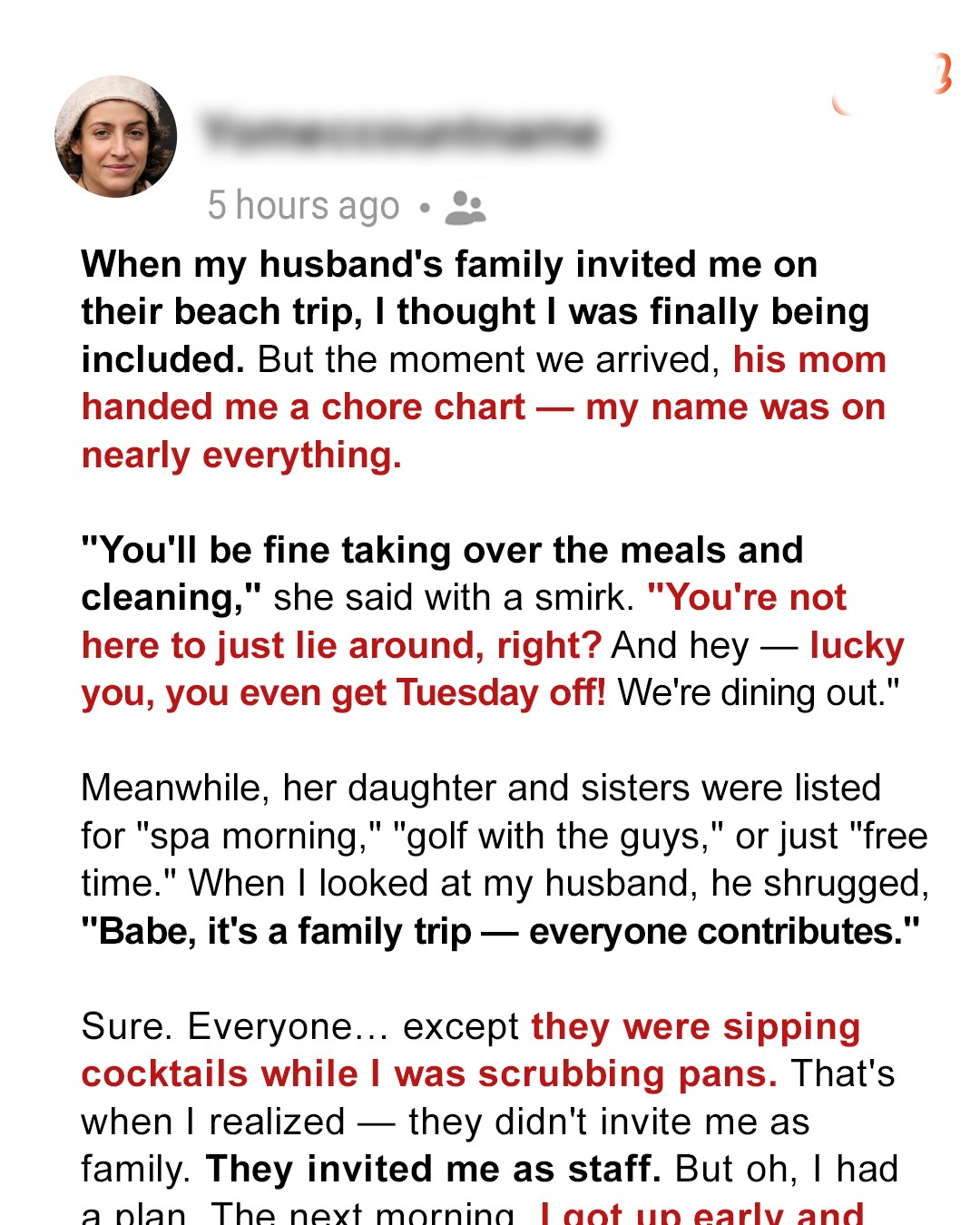Viewport: 980px width, 1225px height.
Task: Click the "We're dining out." text
Action: pos(759,694)
